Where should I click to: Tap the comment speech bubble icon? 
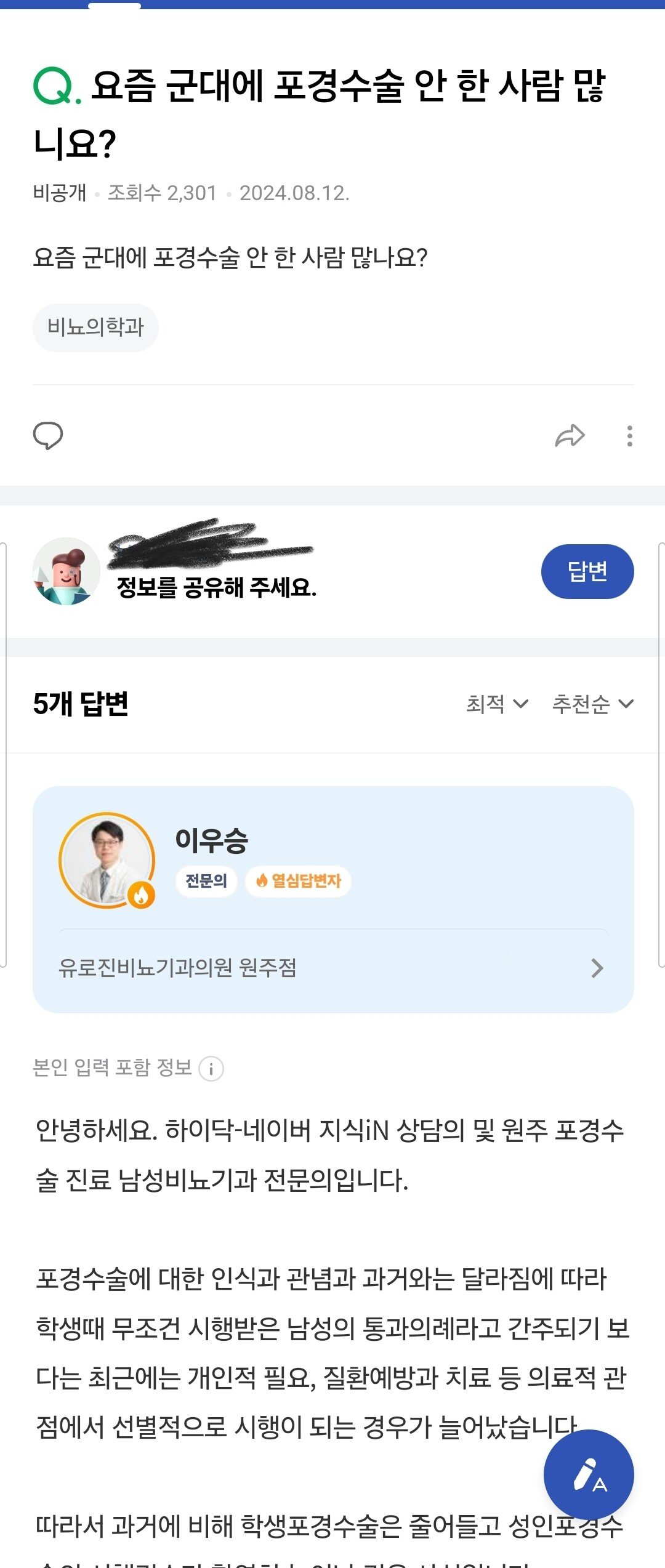coord(47,436)
